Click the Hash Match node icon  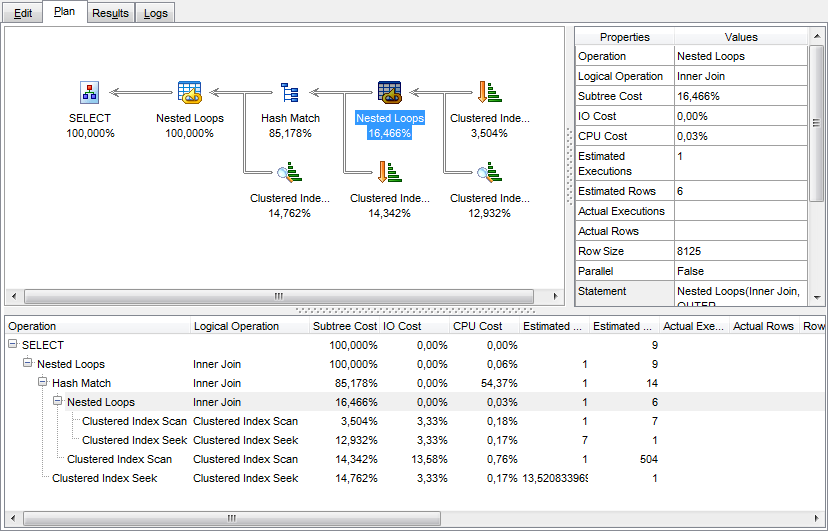pos(289,92)
